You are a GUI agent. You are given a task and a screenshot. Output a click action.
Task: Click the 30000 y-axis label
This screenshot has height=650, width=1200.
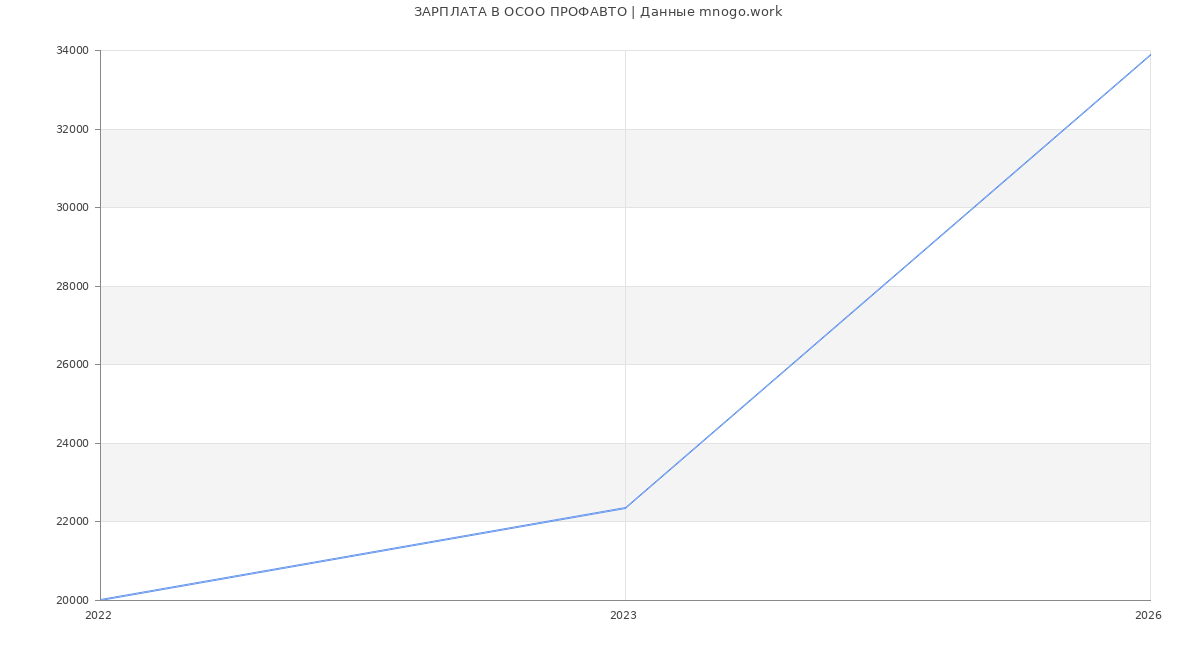[73, 208]
